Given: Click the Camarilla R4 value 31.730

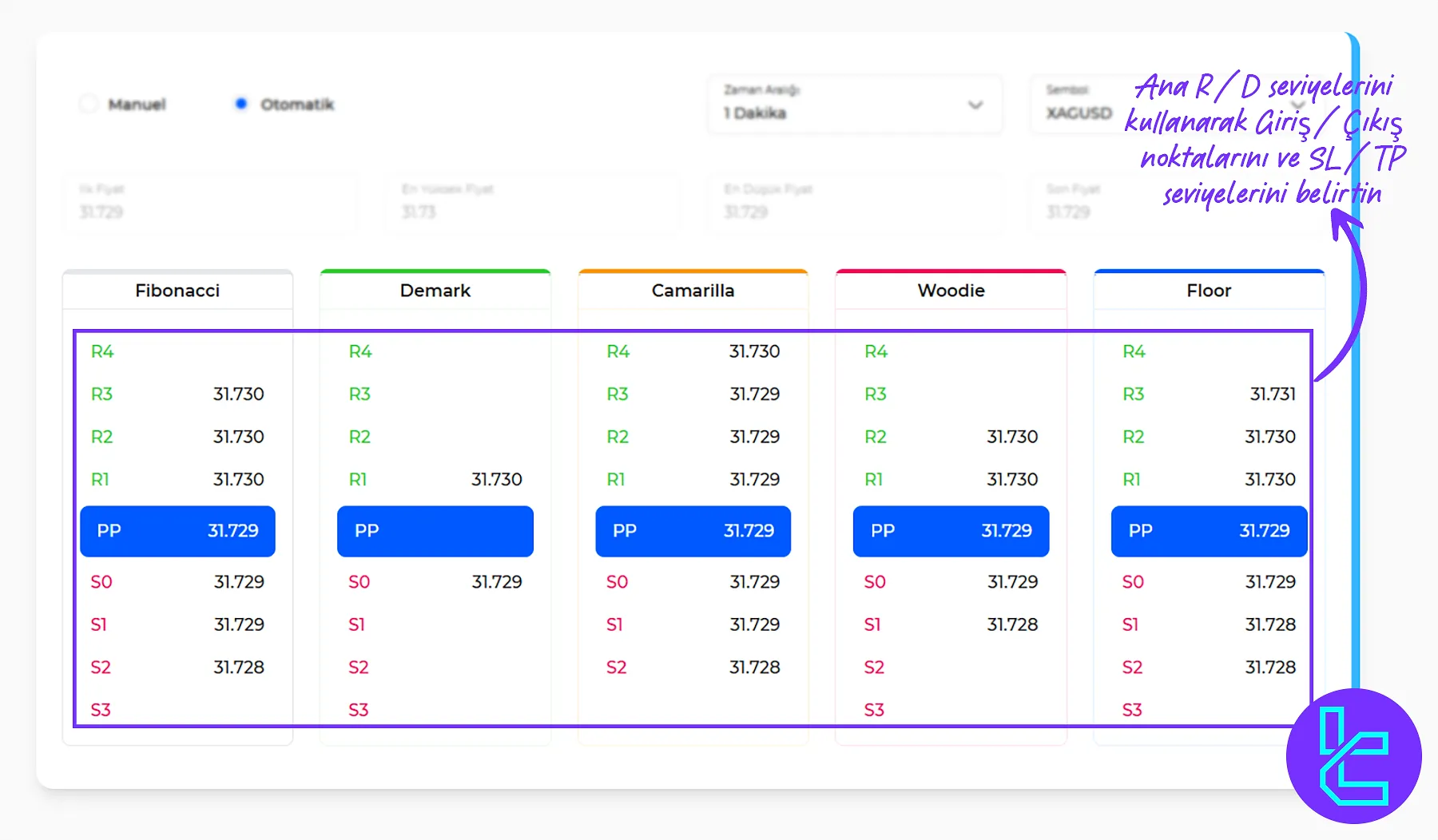Looking at the screenshot, I should pos(754,351).
